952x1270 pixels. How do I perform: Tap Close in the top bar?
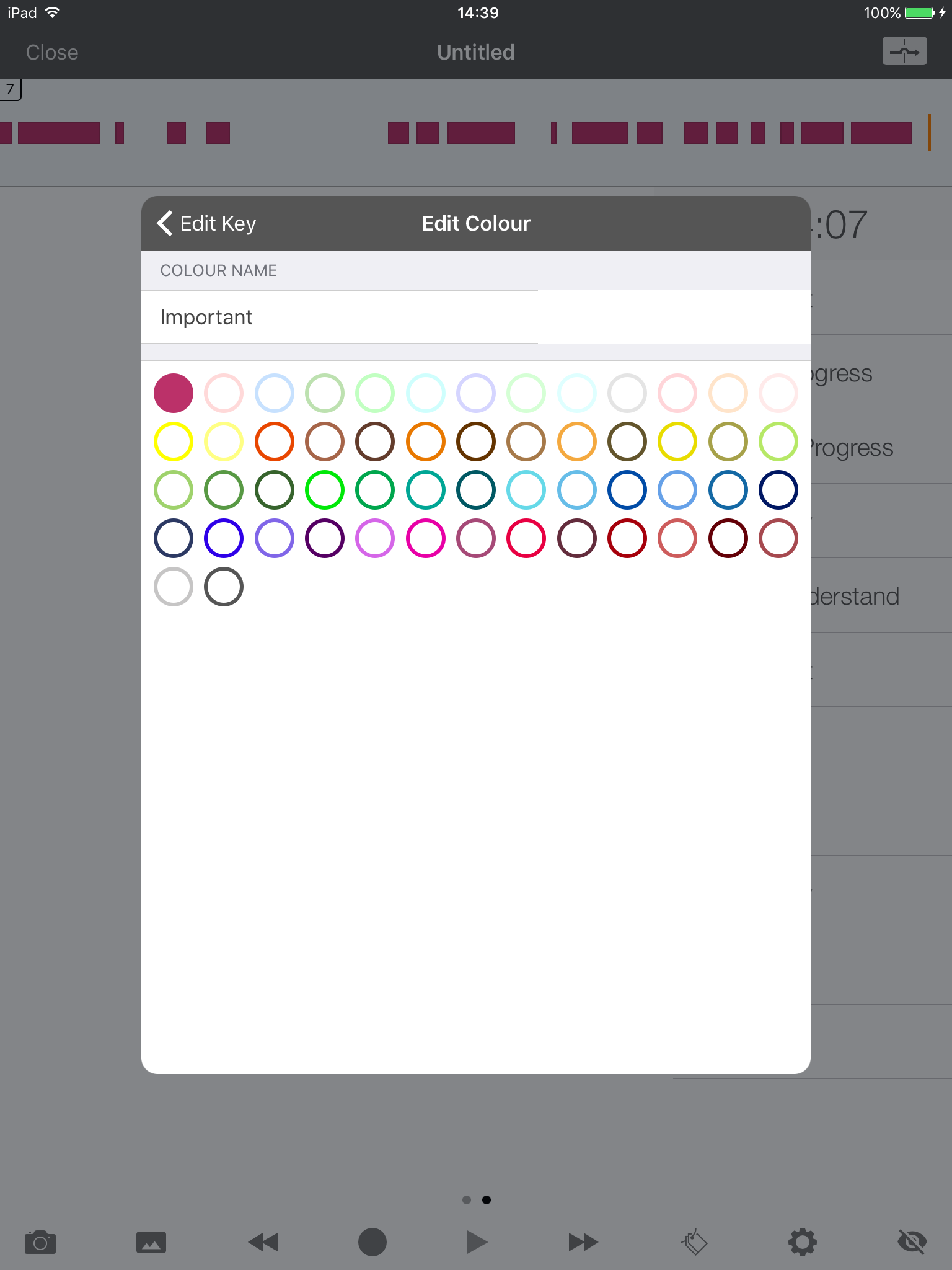[52, 52]
